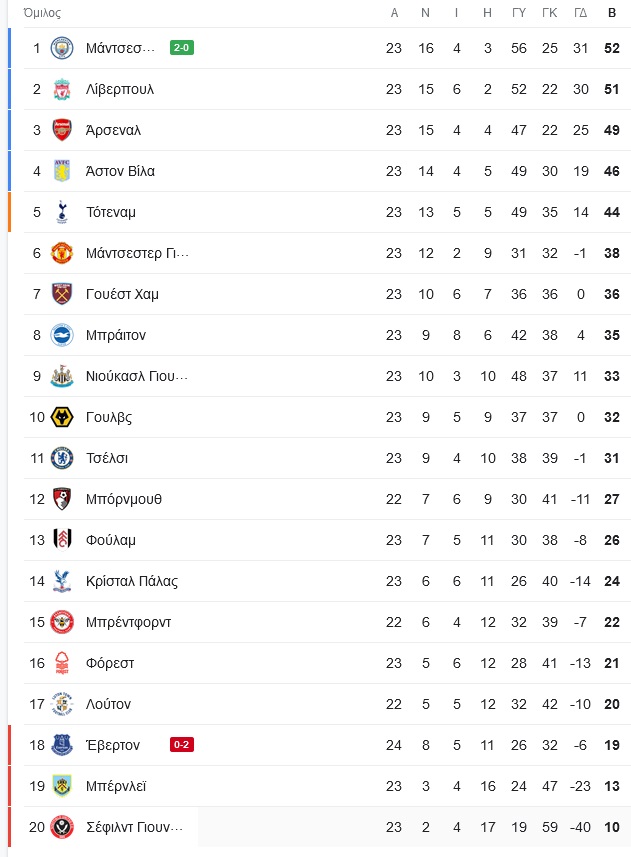
Task: Open the Γουέστ Χαμ team link
Action: pyautogui.click(x=122, y=294)
